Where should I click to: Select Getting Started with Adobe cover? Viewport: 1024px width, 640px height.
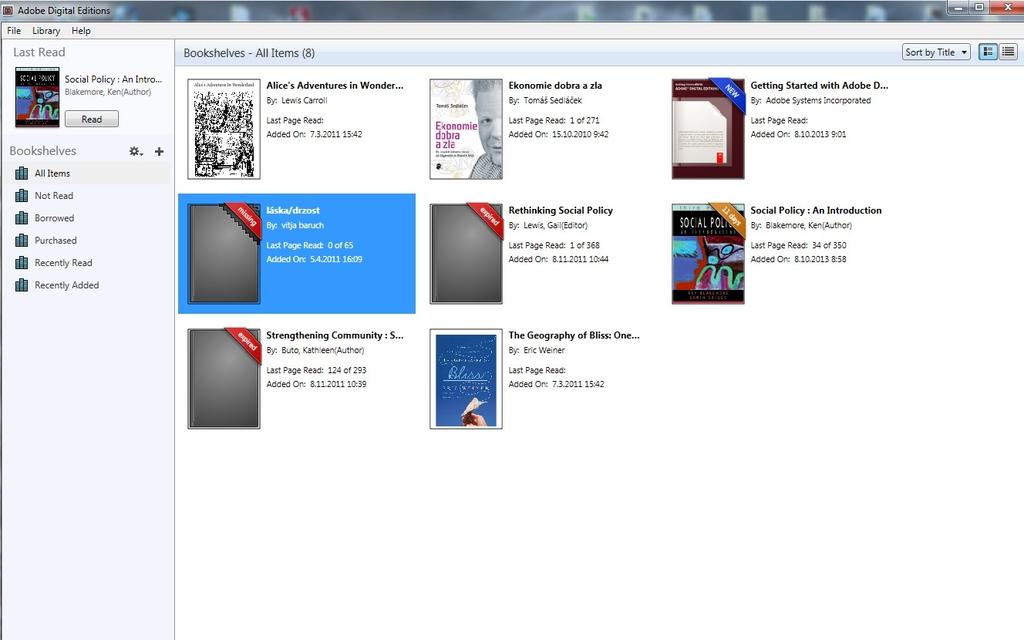(709, 129)
